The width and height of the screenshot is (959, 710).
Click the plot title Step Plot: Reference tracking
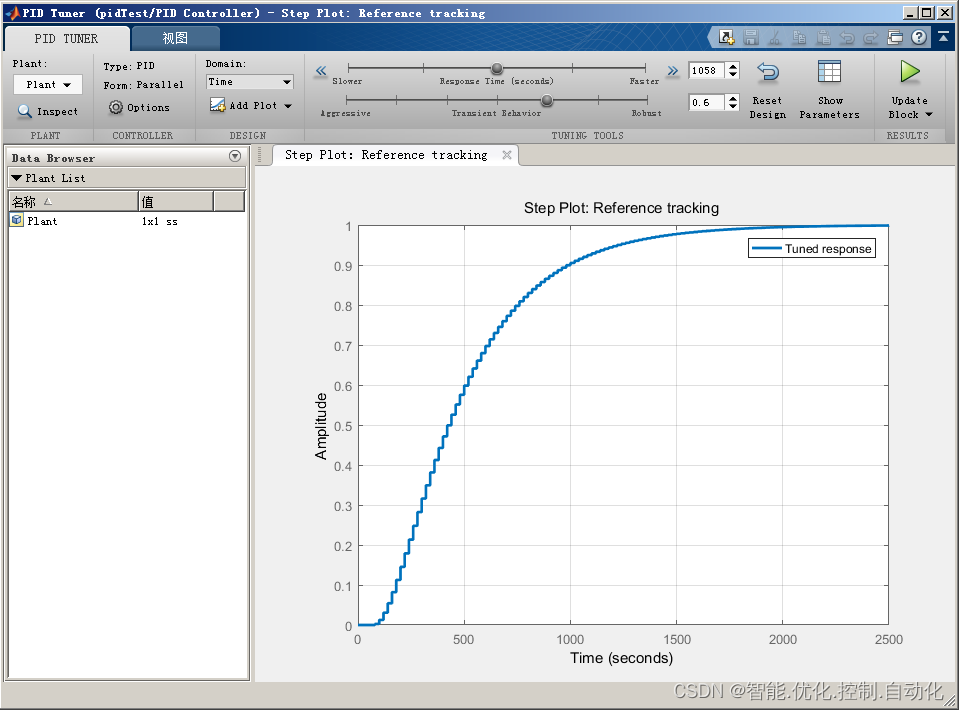(621, 208)
